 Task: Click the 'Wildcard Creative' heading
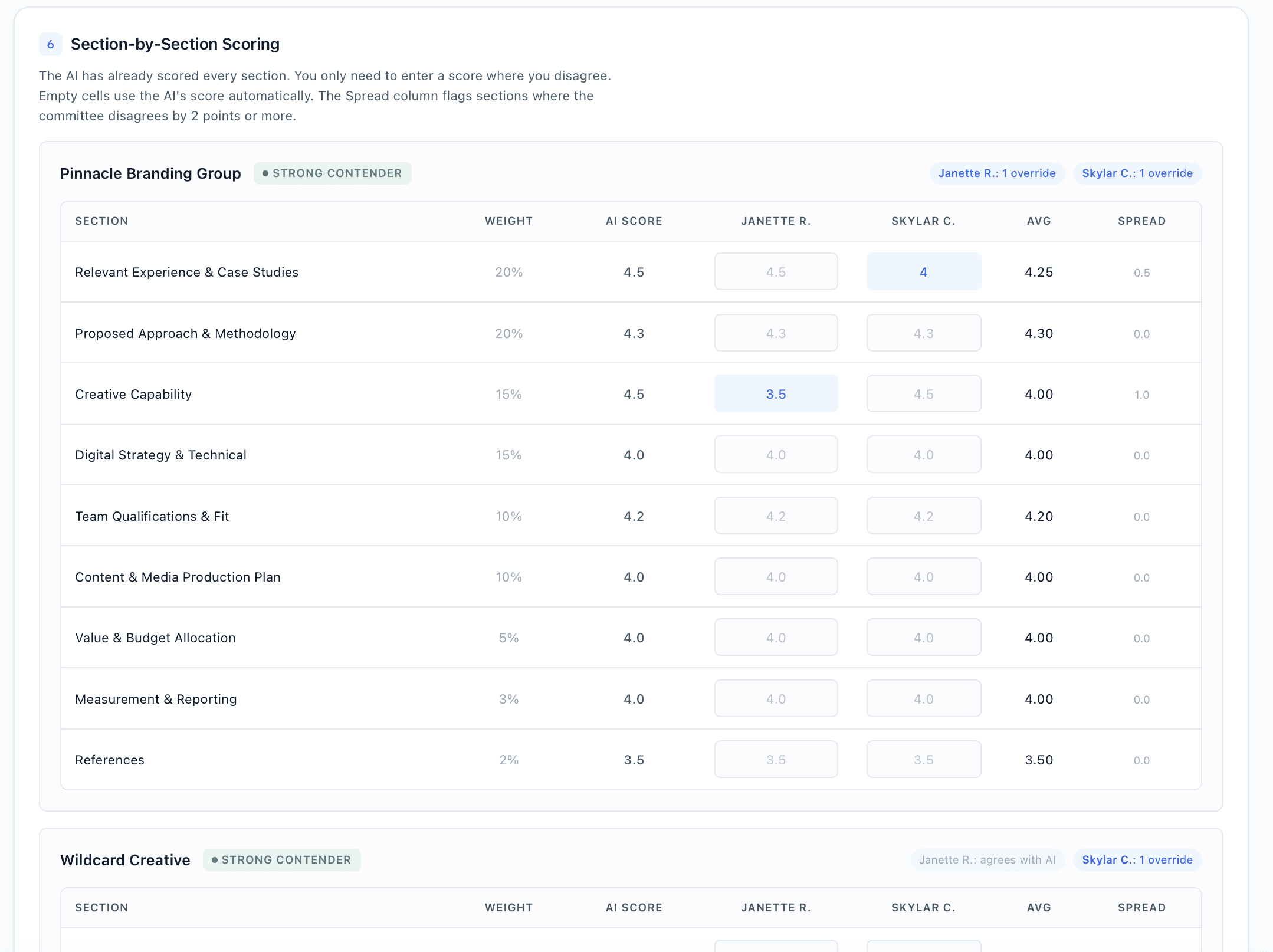[x=125, y=860]
